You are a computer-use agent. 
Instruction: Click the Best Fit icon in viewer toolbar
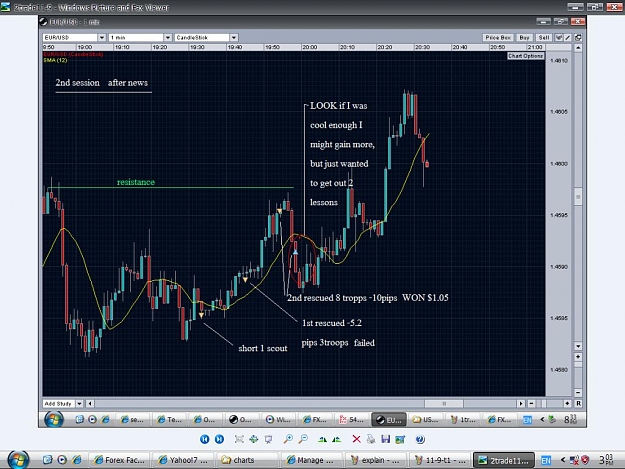coord(239,439)
